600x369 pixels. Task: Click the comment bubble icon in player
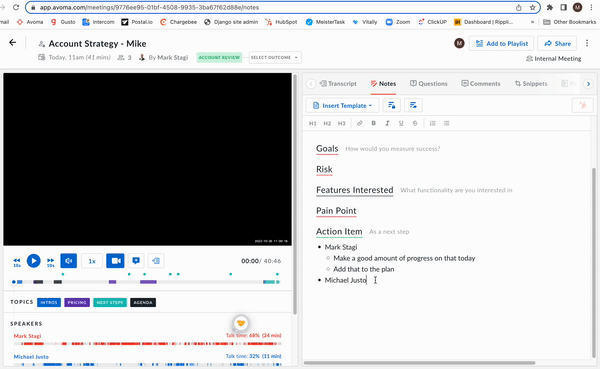point(136,261)
